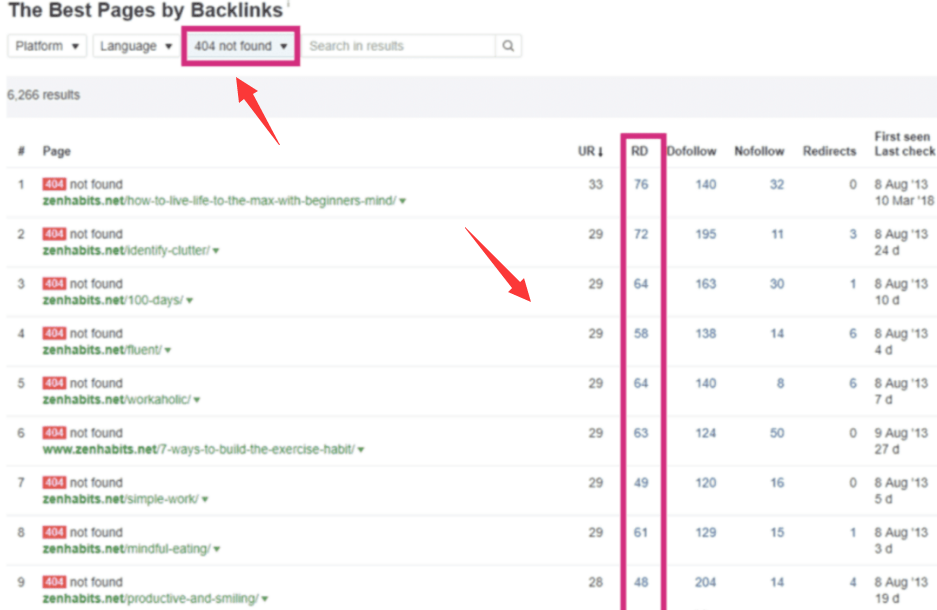The image size is (937, 610).
Task: Open Redirects count 4 for productive-and-smiling
Action: tap(853, 582)
